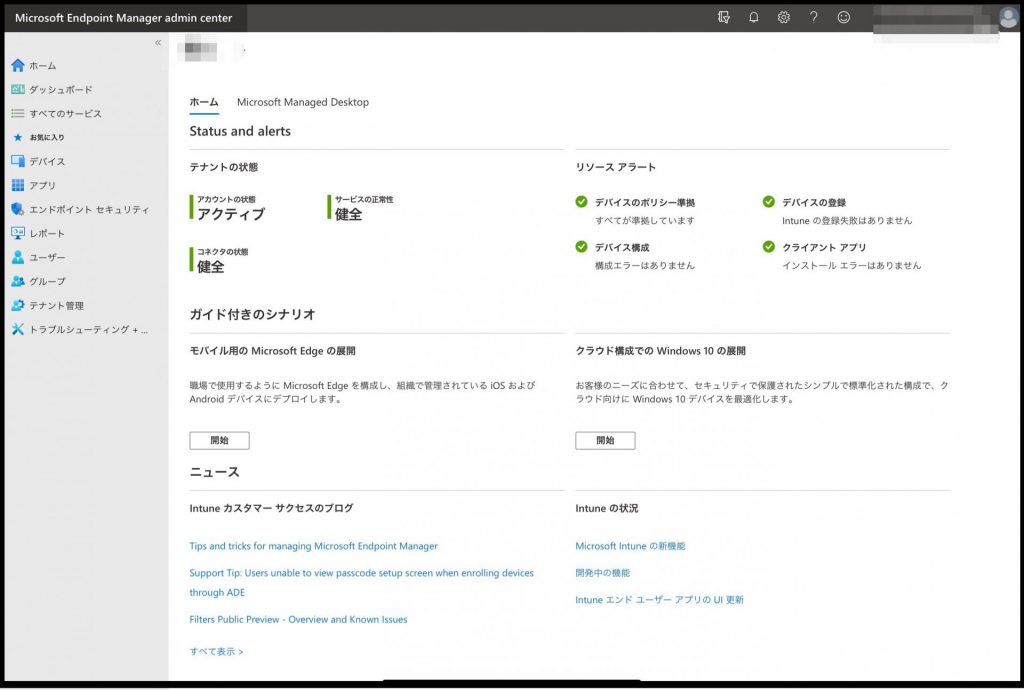Click the Tenant administration gear icon
This screenshot has width=1024, height=690.
pyautogui.click(x=18, y=306)
